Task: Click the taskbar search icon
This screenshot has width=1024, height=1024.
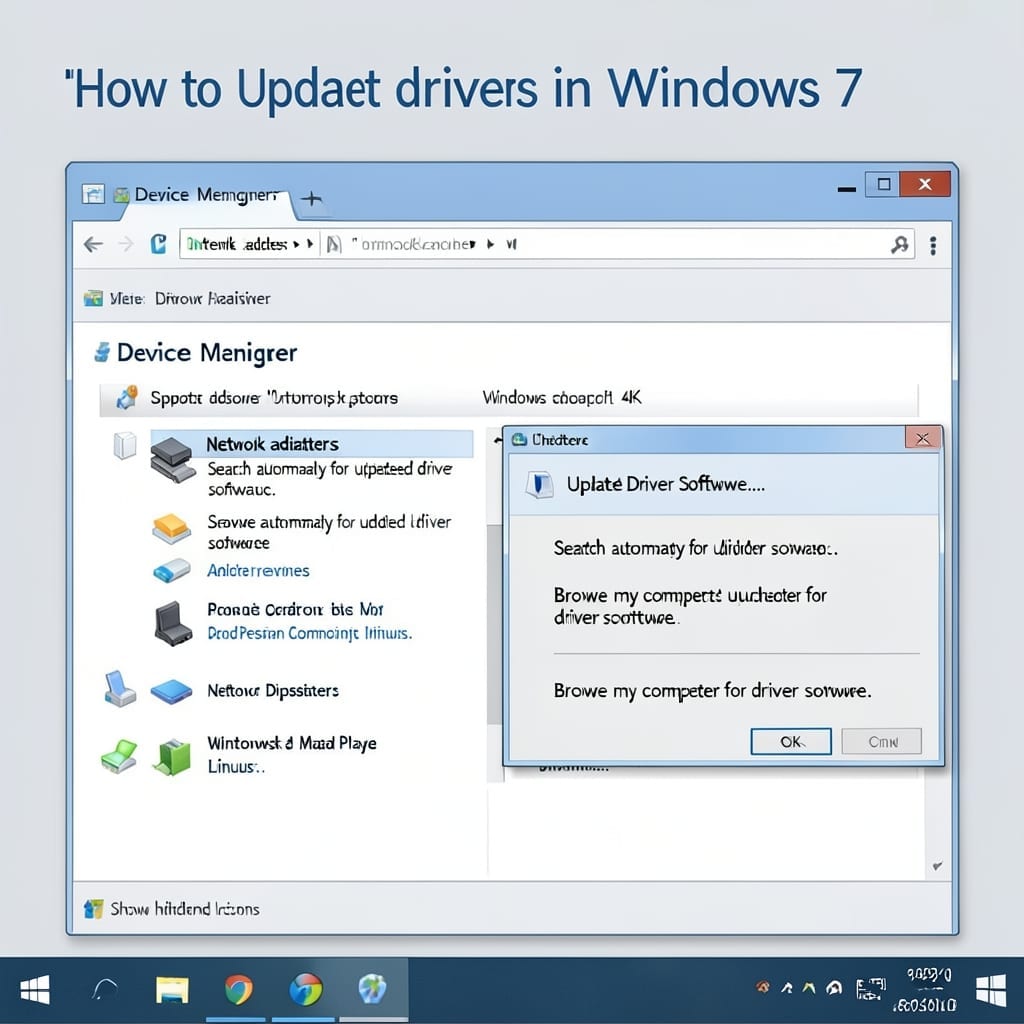Action: (x=104, y=990)
